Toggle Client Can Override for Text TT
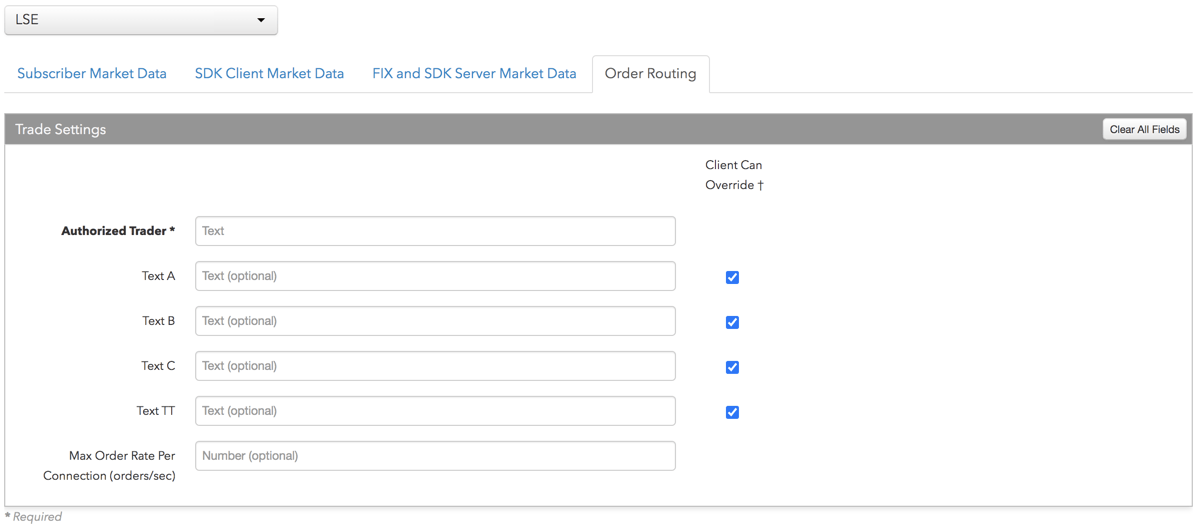 [732, 412]
